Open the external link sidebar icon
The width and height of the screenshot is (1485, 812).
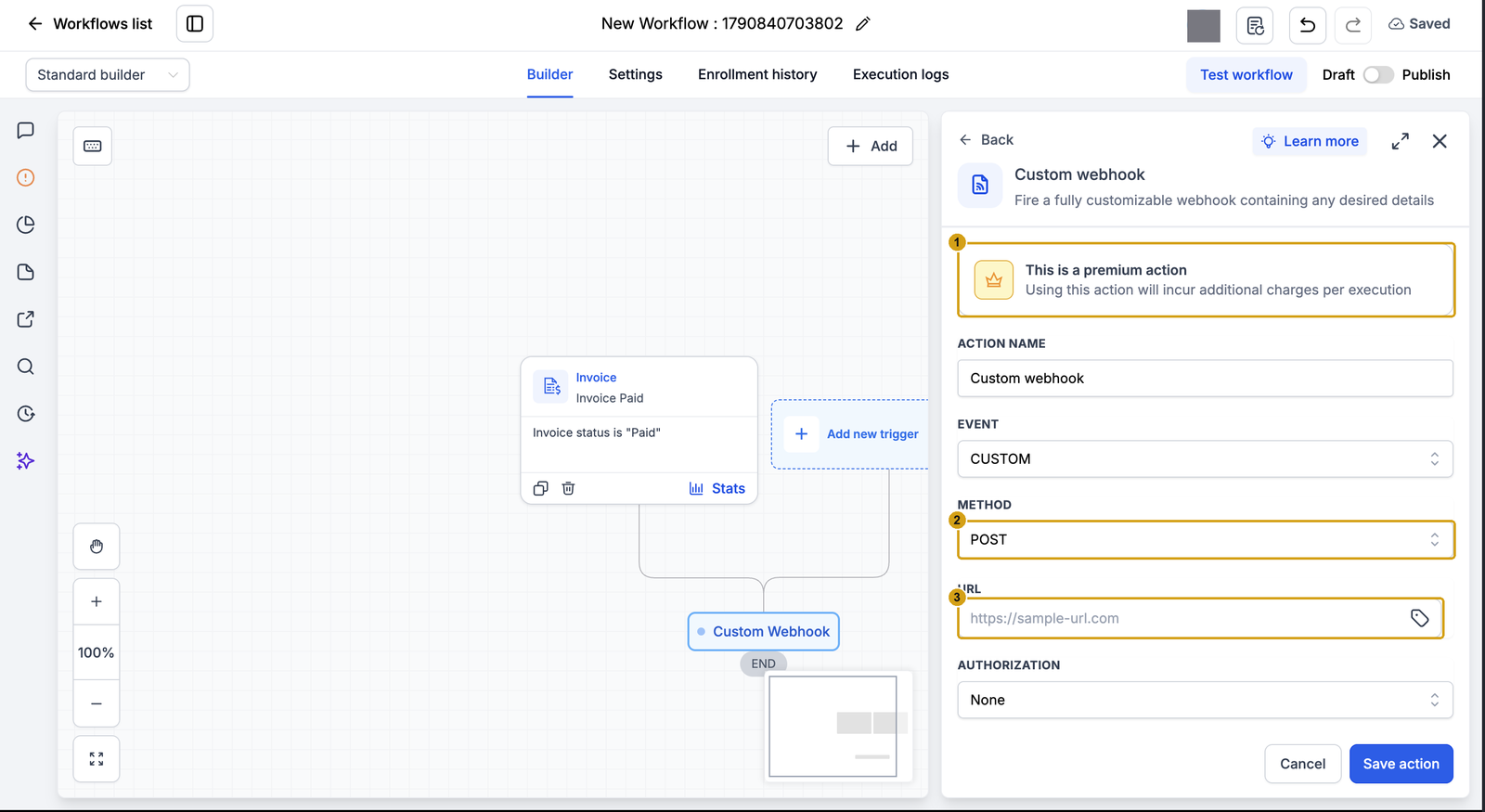pos(26,319)
